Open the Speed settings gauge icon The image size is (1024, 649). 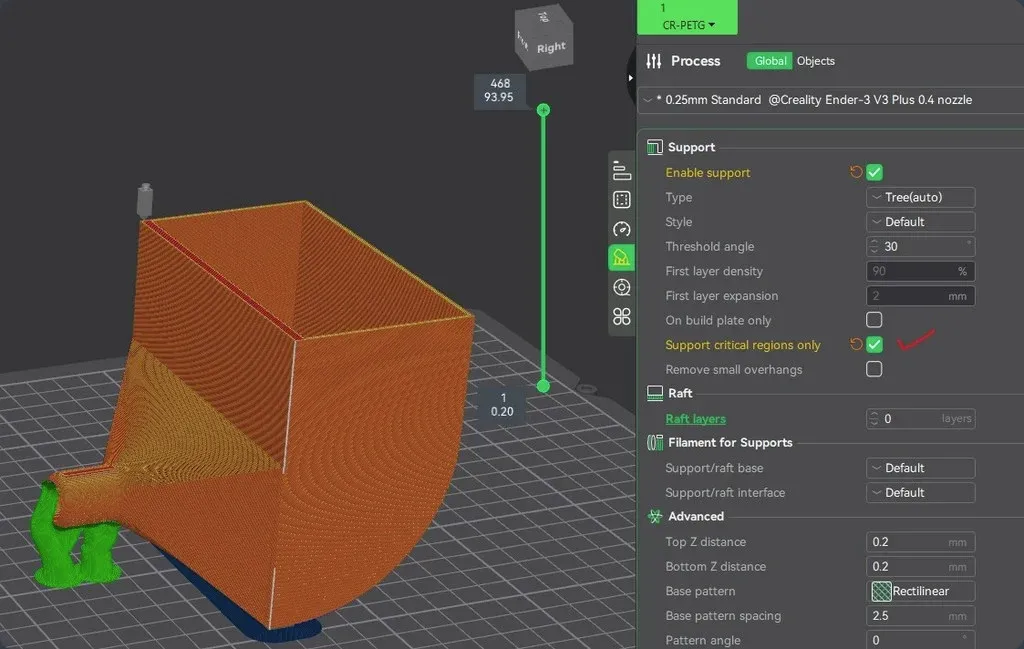[621, 229]
